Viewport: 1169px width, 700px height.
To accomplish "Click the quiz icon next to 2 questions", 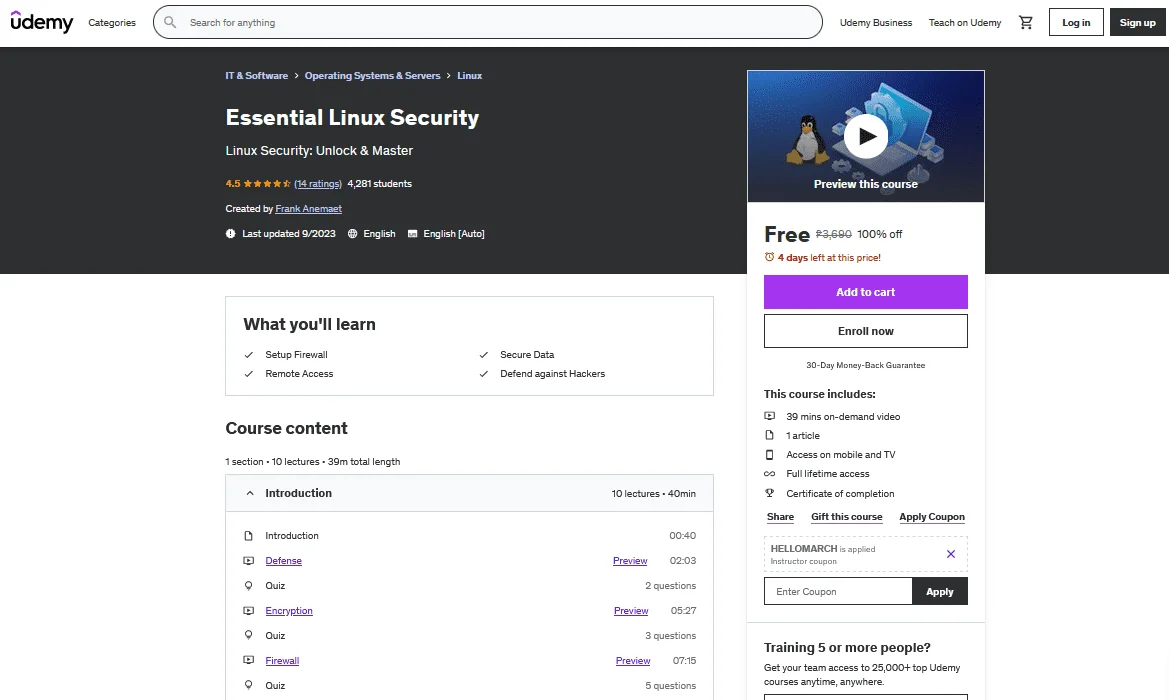I will (x=248, y=586).
